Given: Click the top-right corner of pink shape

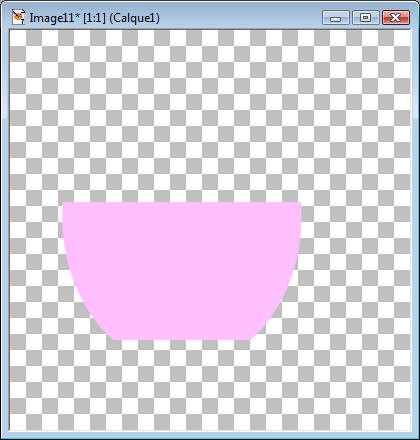Looking at the screenshot, I should pos(301,203).
